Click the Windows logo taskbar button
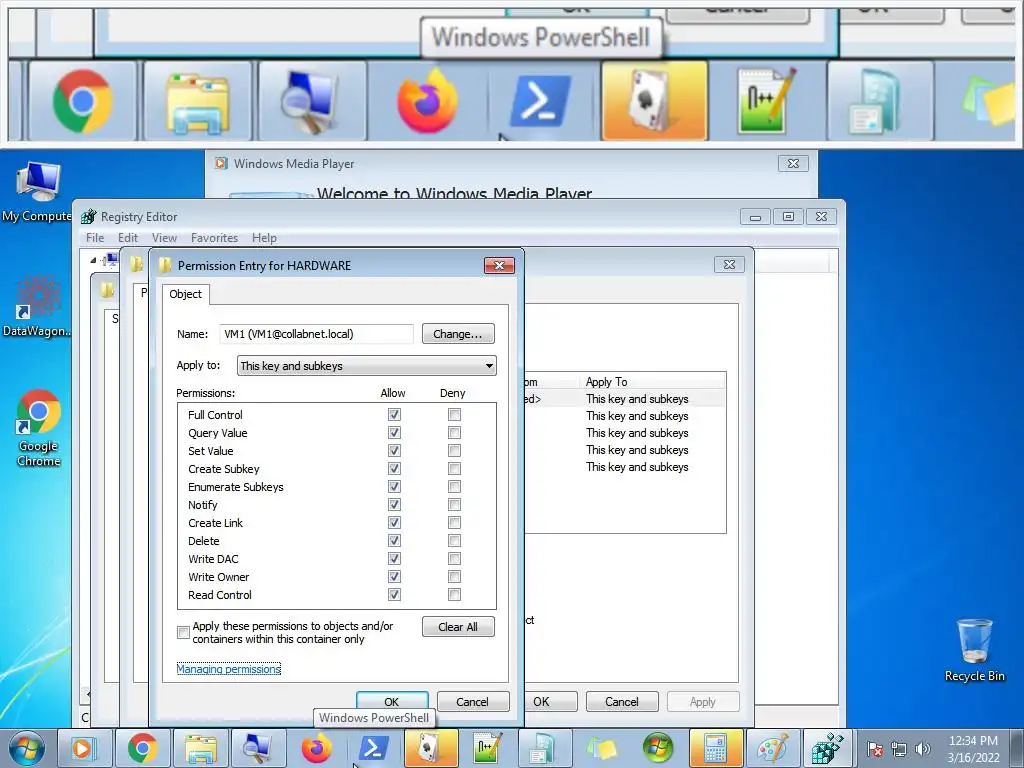 click(x=658, y=748)
